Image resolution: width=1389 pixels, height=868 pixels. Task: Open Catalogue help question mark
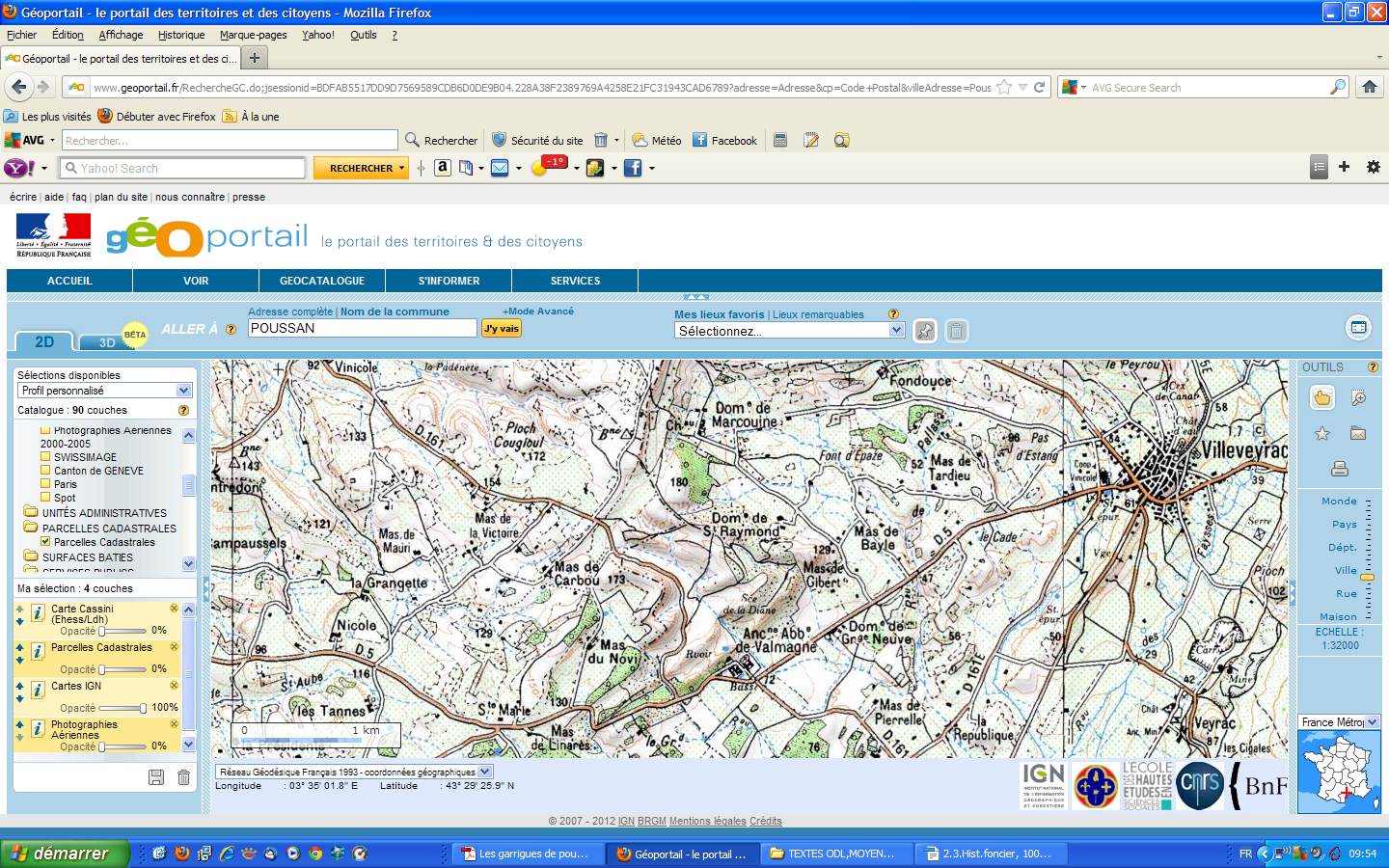(x=183, y=411)
